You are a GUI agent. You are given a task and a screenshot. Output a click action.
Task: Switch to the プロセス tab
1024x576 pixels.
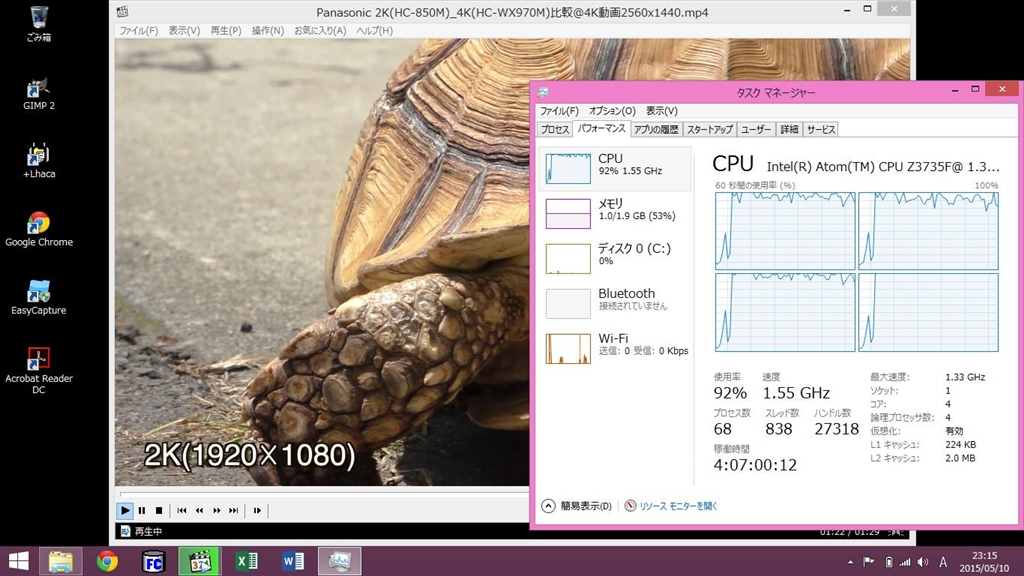click(x=555, y=130)
